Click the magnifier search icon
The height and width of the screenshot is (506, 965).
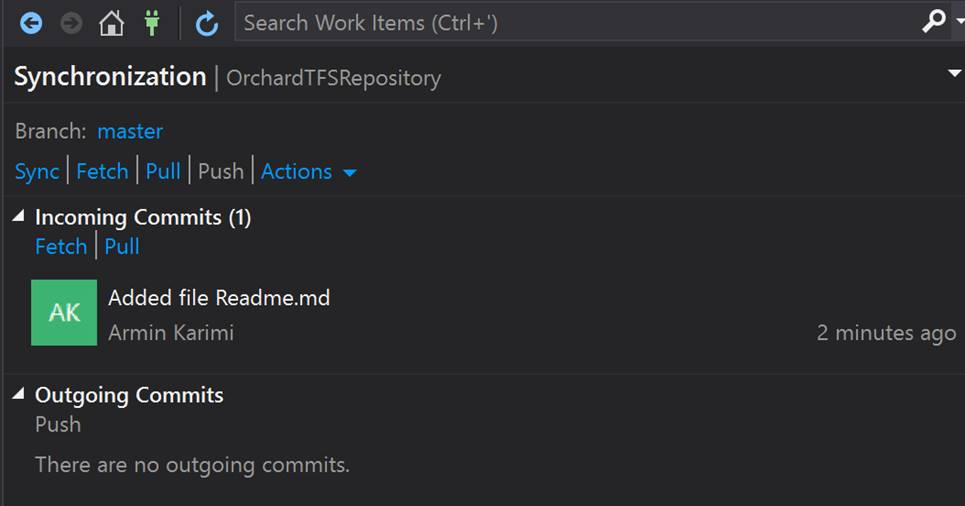click(934, 22)
